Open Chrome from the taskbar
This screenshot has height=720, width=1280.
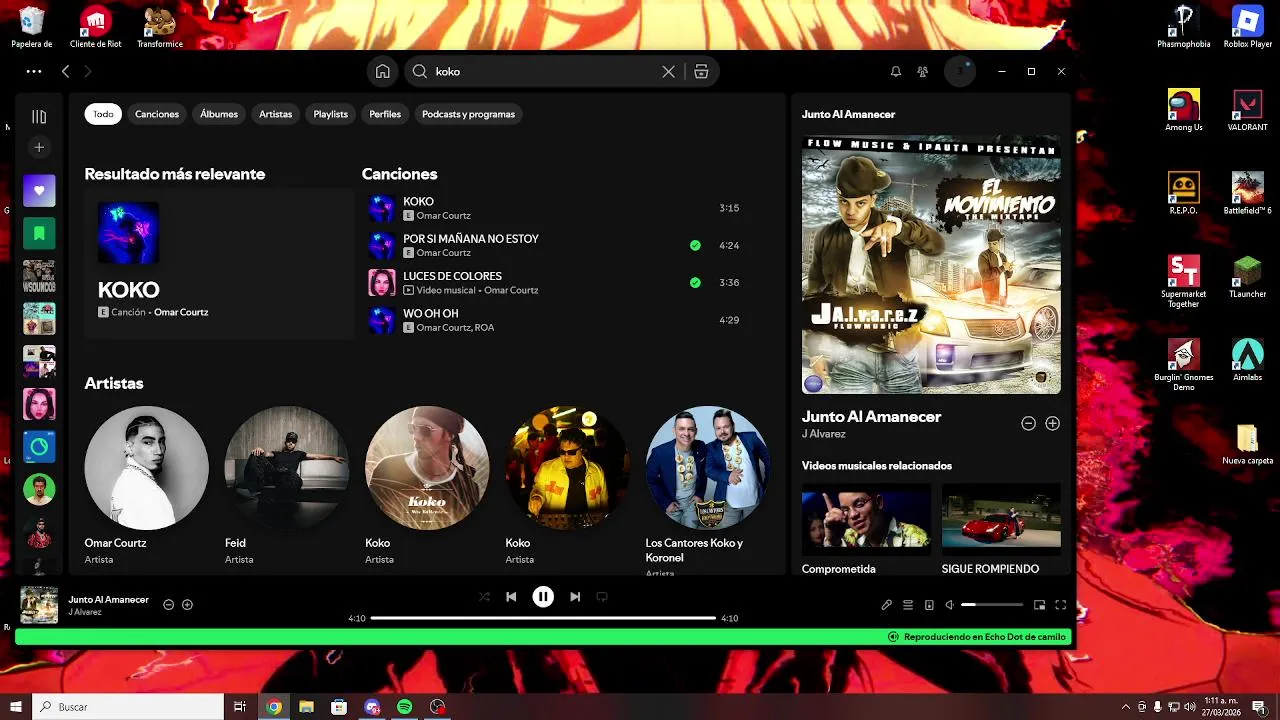[x=274, y=707]
